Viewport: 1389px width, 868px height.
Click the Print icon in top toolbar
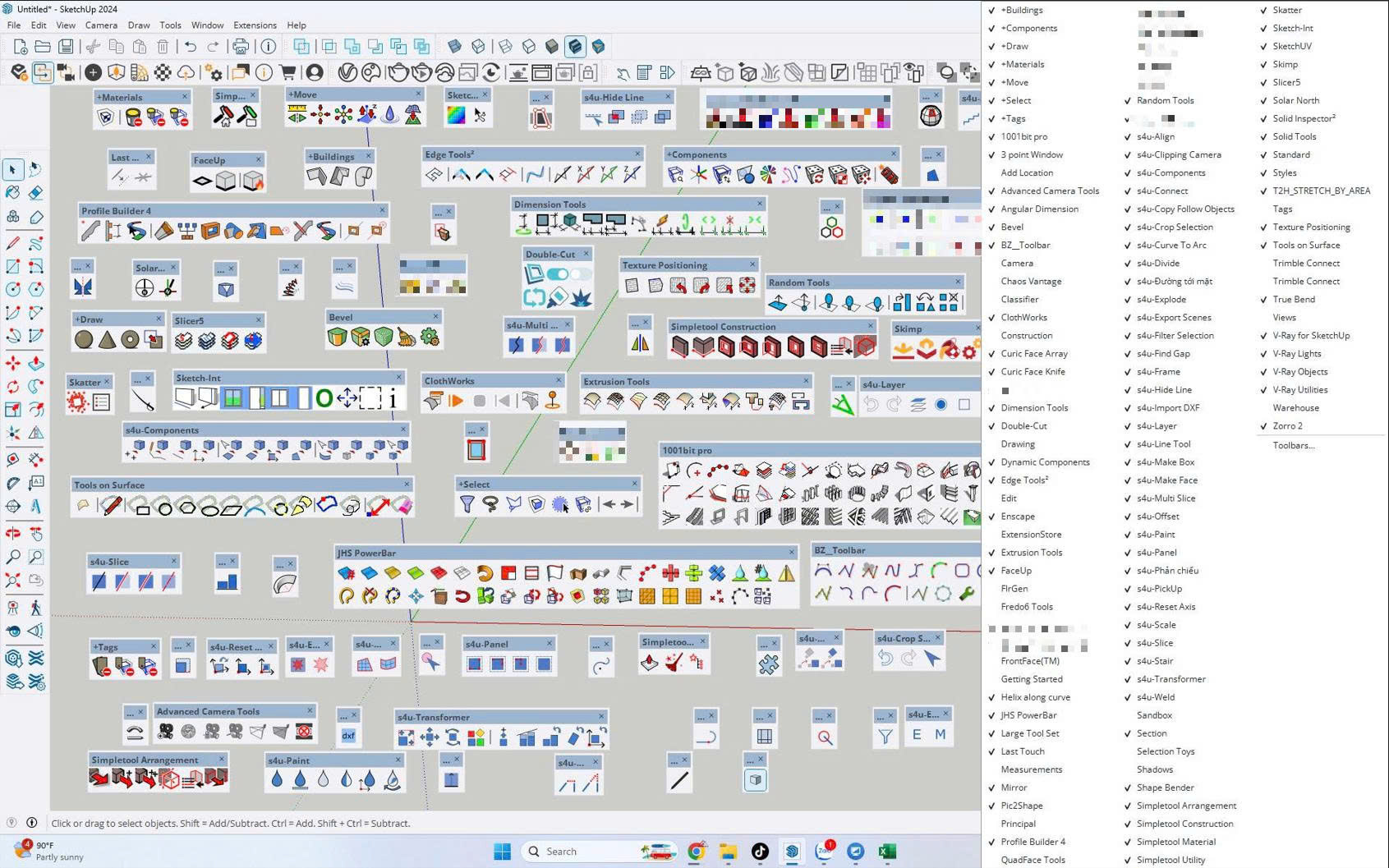tap(241, 47)
